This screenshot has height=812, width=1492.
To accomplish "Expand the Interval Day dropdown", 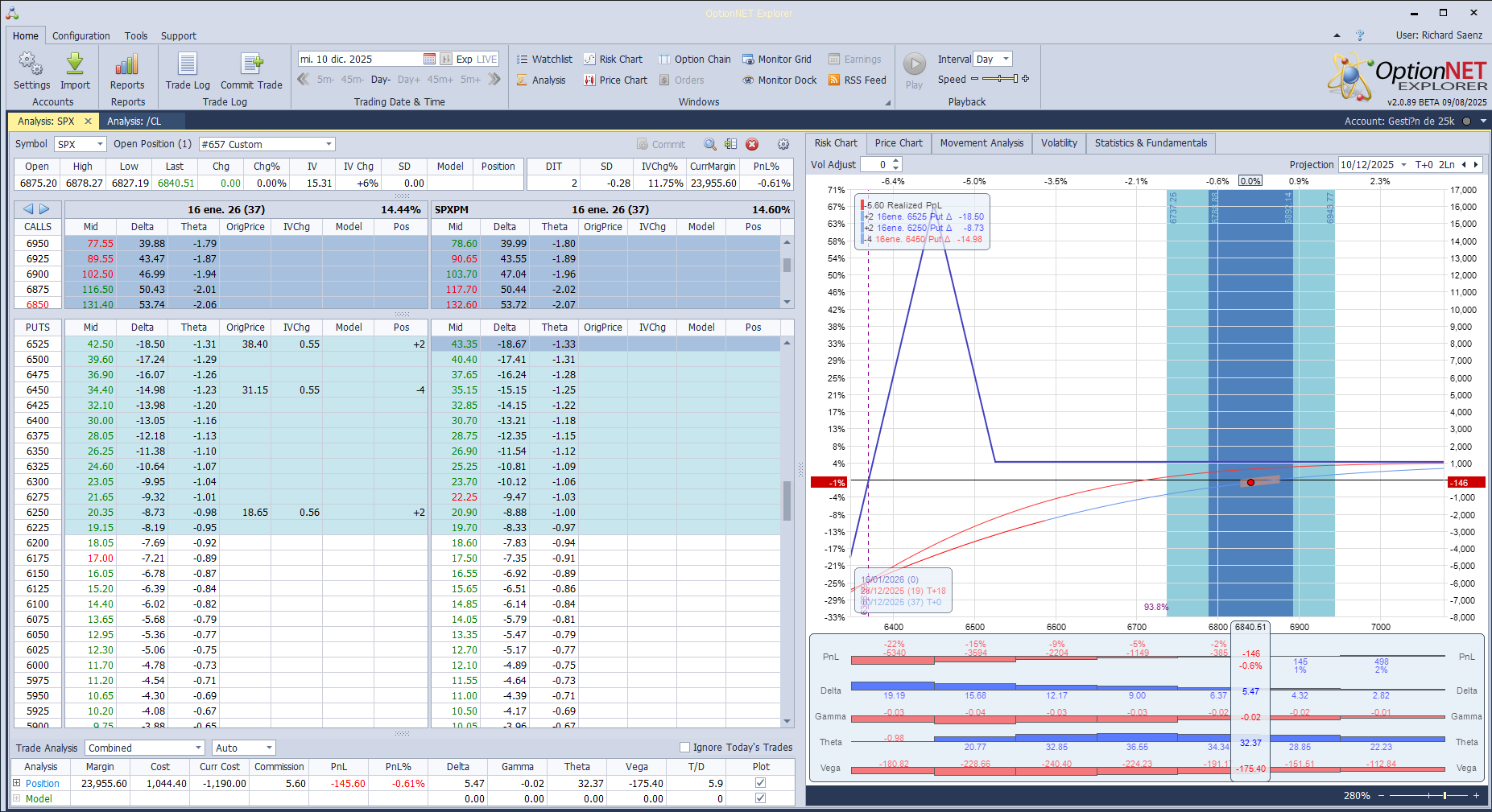I will 1006,60.
